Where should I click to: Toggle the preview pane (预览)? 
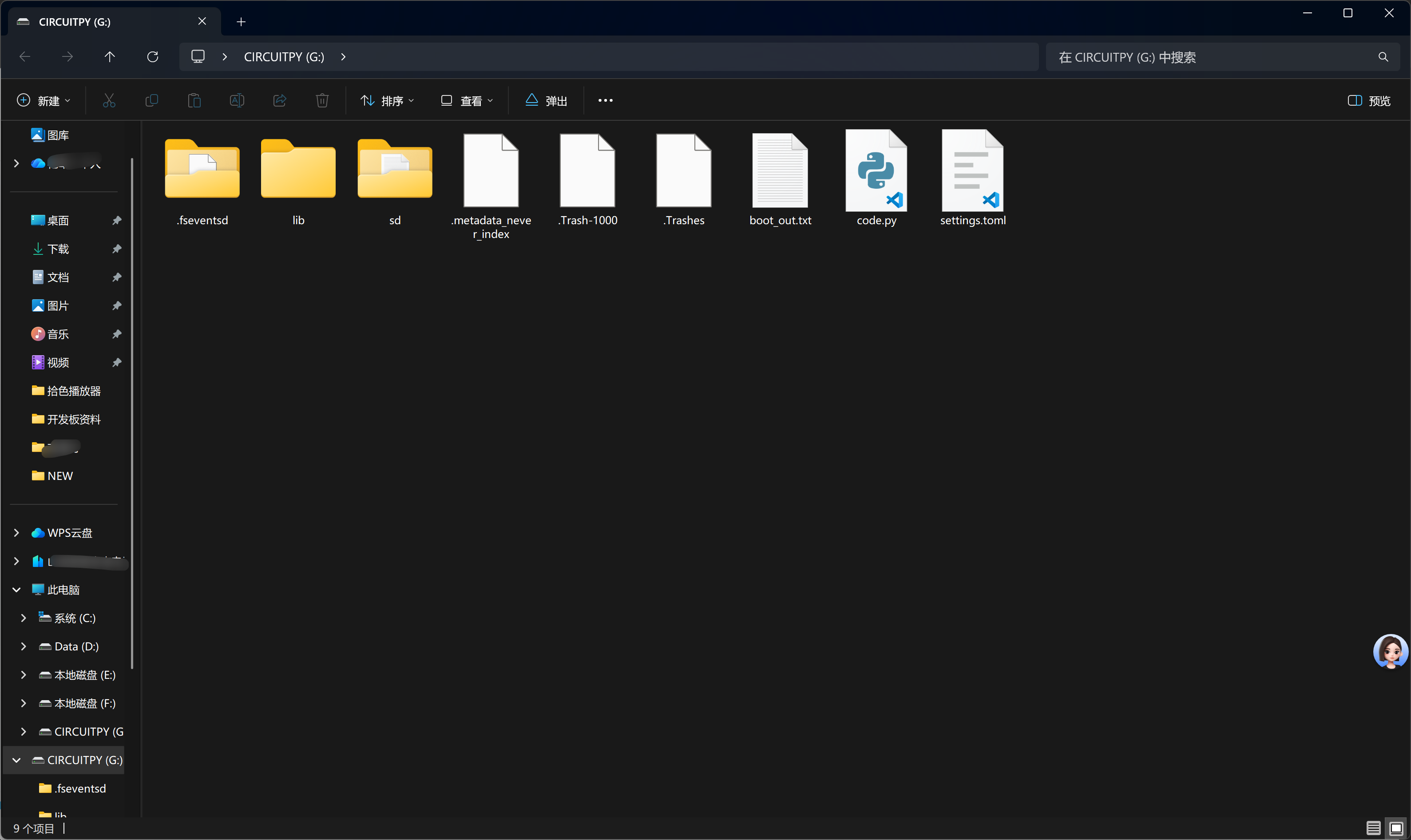pyautogui.click(x=1368, y=101)
